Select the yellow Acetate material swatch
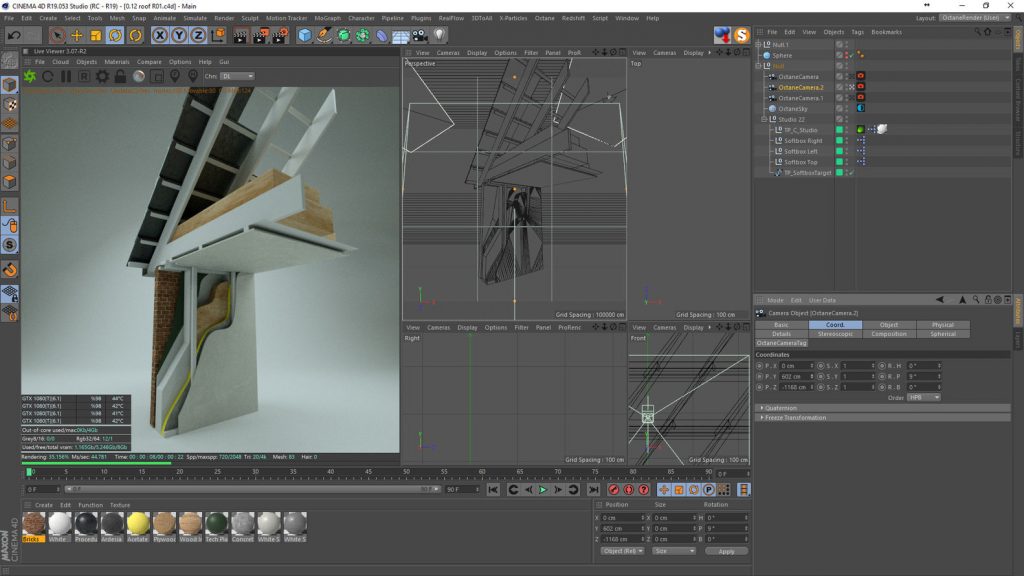This screenshot has height=576, width=1024. pos(138,524)
